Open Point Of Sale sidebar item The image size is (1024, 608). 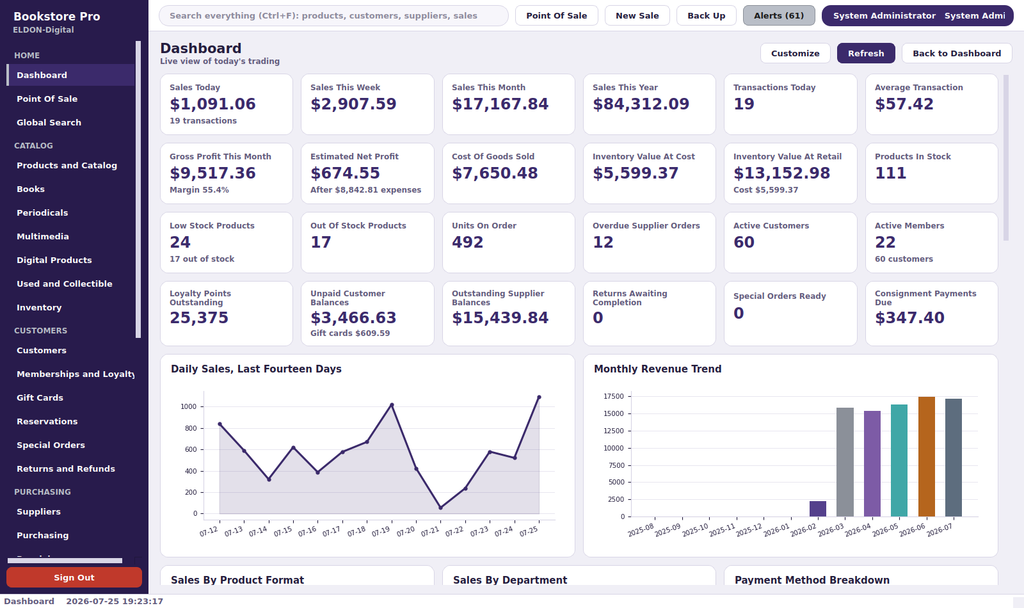tap(71, 99)
